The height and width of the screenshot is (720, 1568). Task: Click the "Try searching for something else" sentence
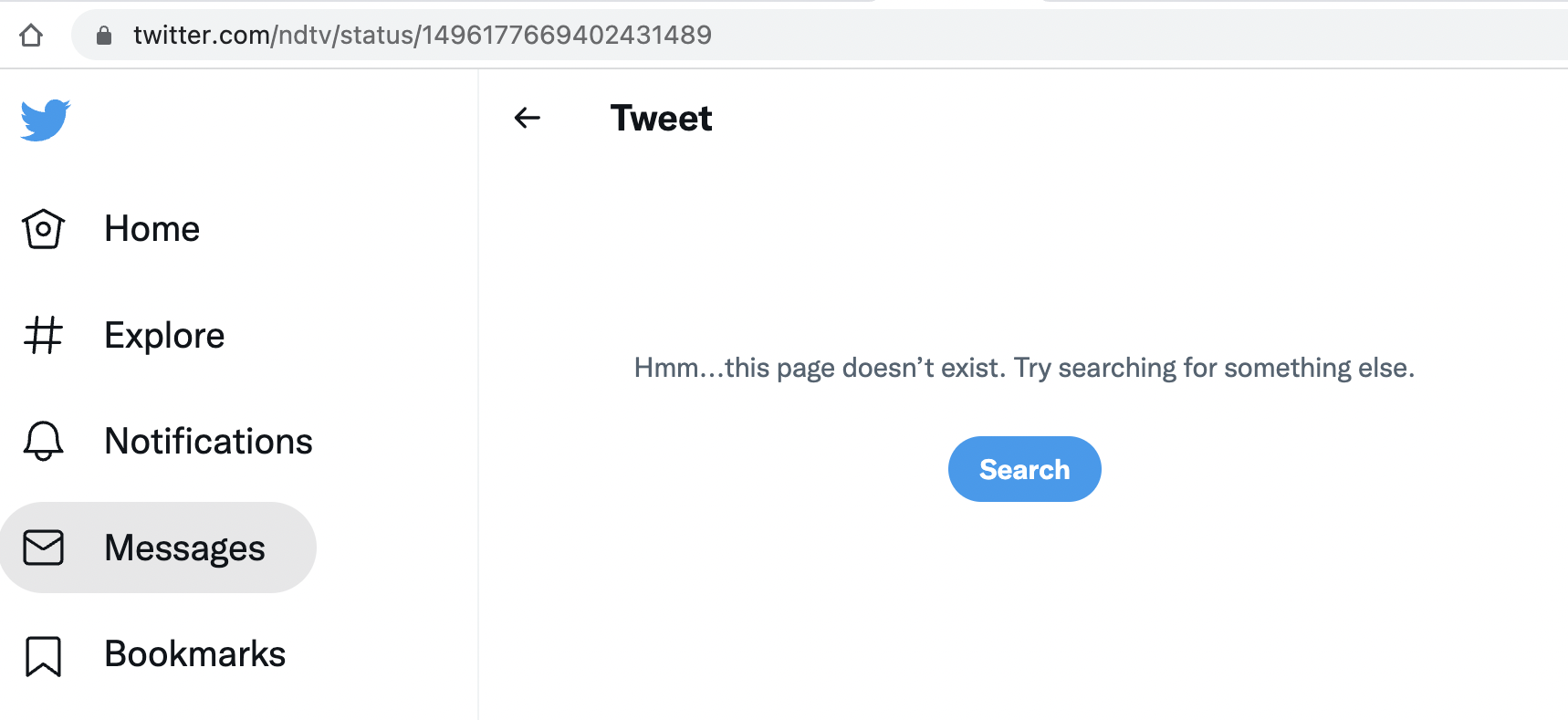click(x=1214, y=368)
